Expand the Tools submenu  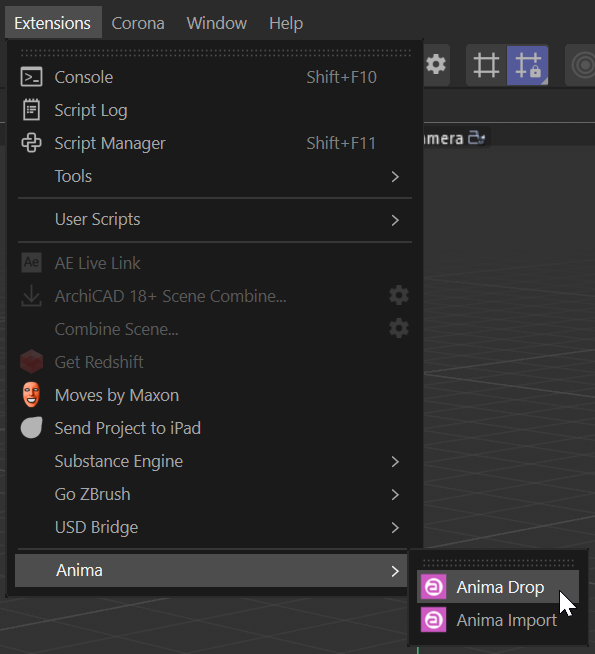[x=215, y=176]
